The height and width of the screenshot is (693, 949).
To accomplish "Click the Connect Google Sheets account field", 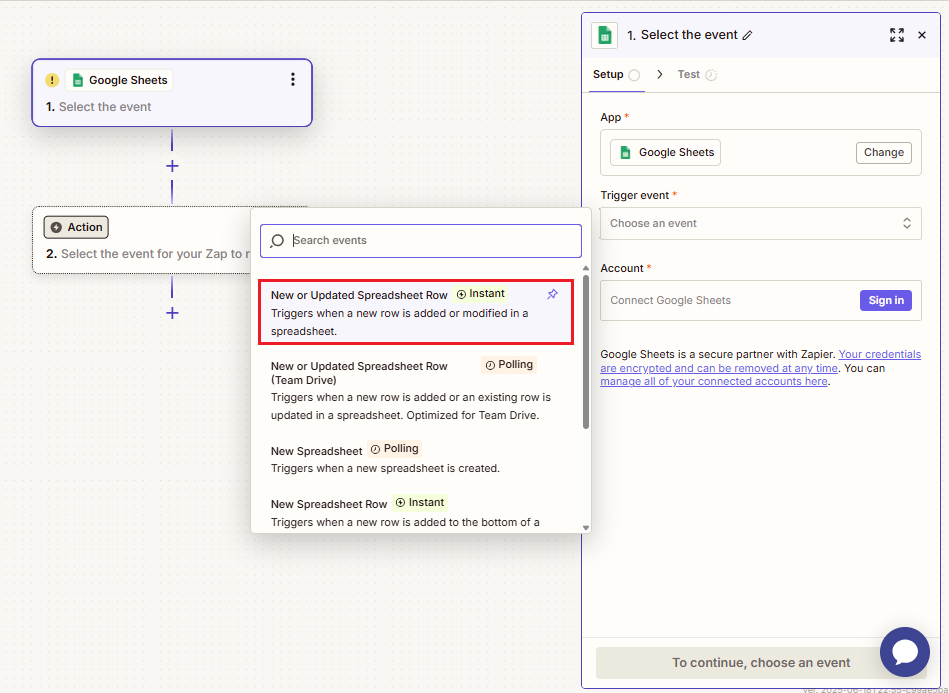I will pyautogui.click(x=761, y=300).
